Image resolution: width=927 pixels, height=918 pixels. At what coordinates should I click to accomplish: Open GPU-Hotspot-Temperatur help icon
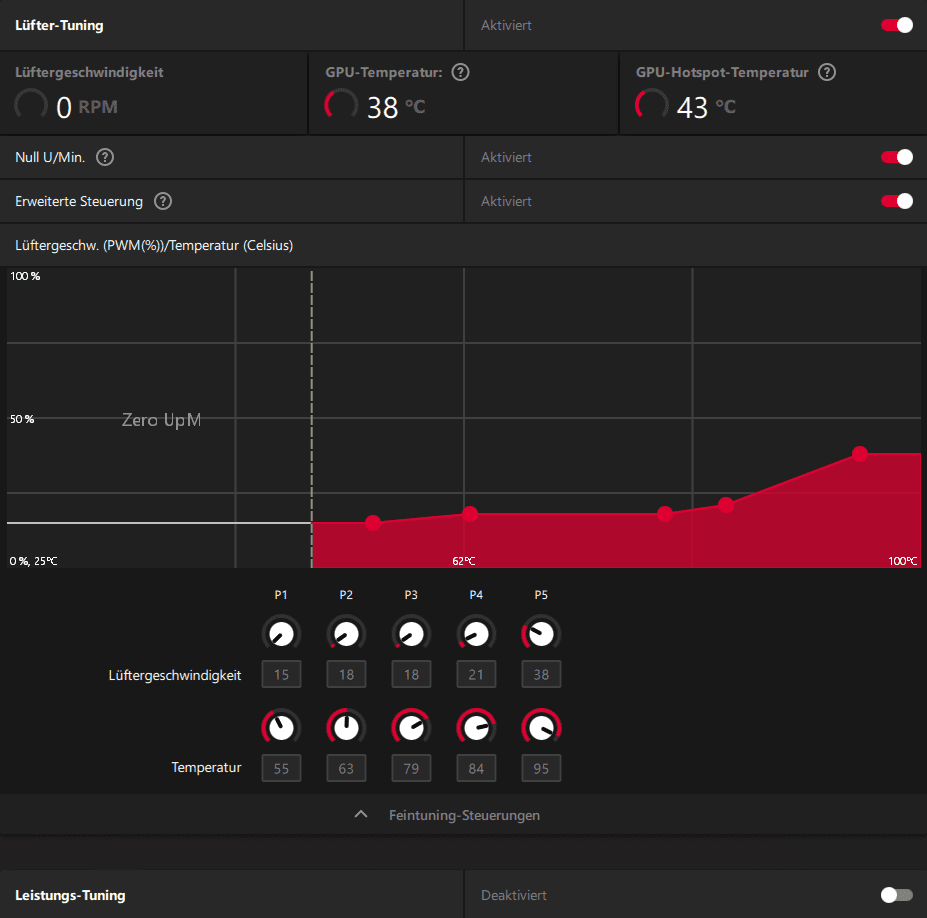(x=826, y=72)
